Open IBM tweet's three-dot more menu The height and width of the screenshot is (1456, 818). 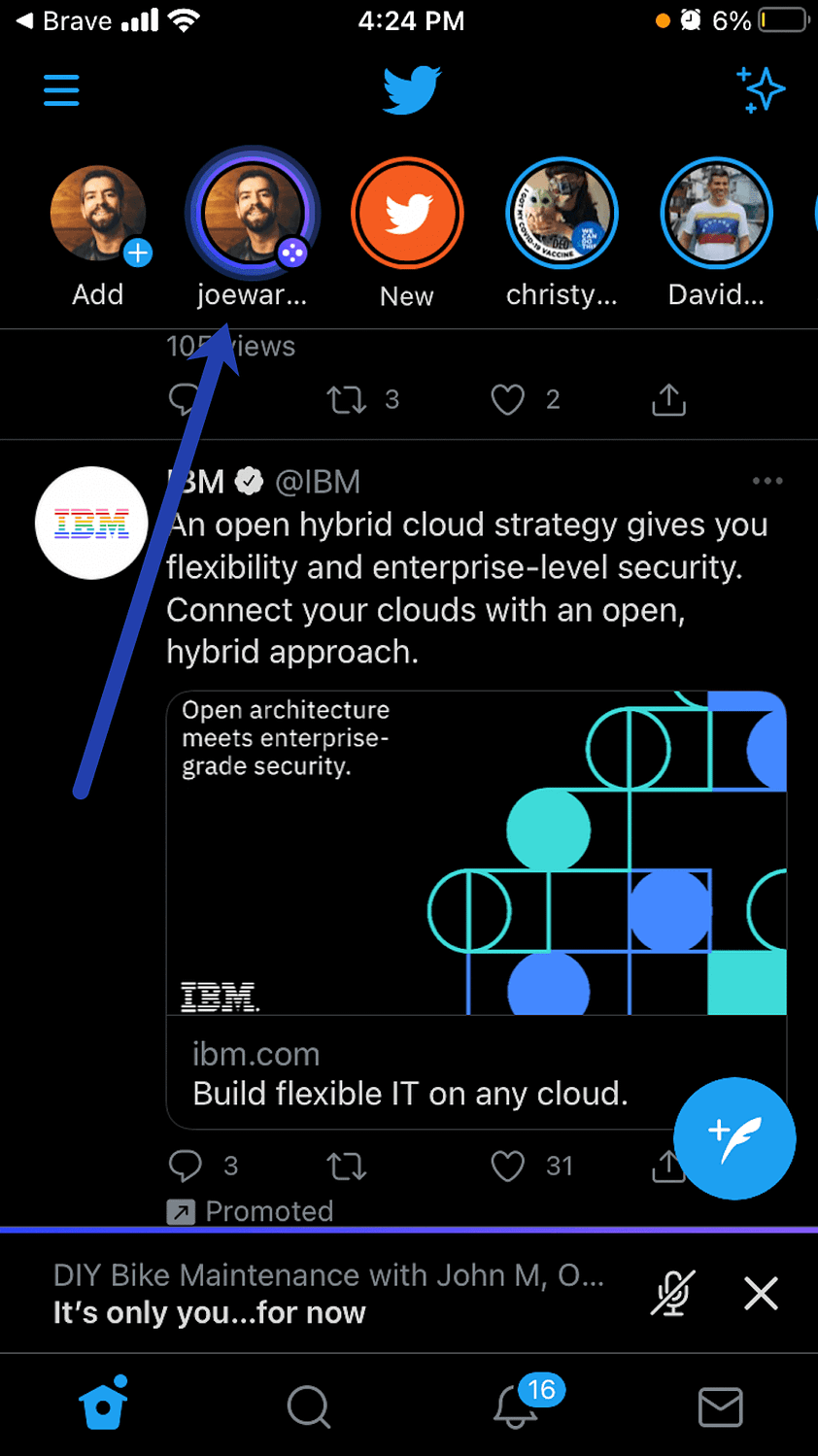click(767, 481)
